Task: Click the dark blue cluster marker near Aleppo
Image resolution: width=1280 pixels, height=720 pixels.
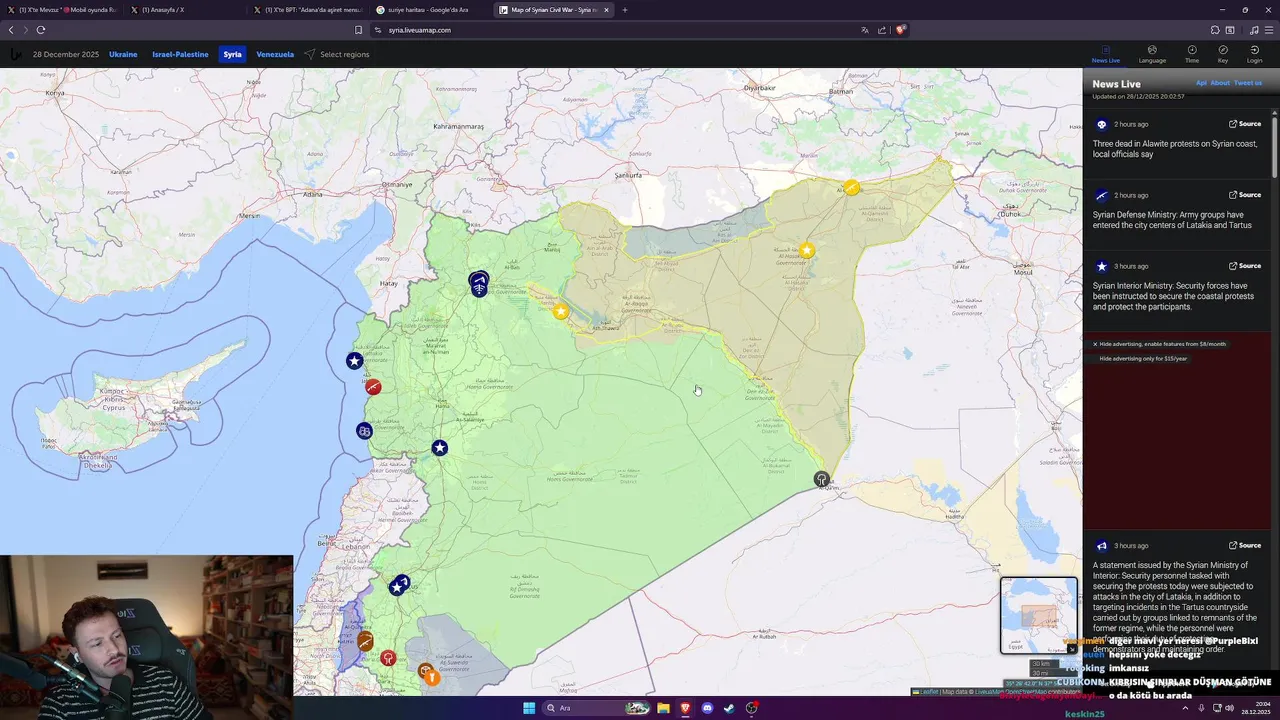Action: [x=479, y=284]
